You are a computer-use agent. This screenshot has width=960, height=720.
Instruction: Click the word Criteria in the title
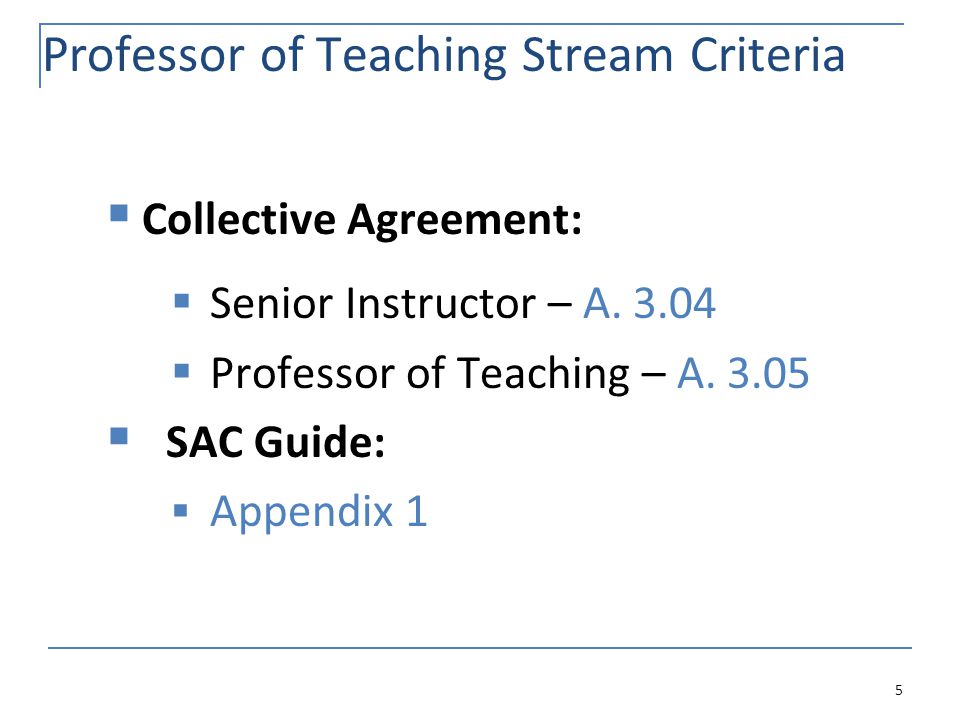click(x=768, y=55)
